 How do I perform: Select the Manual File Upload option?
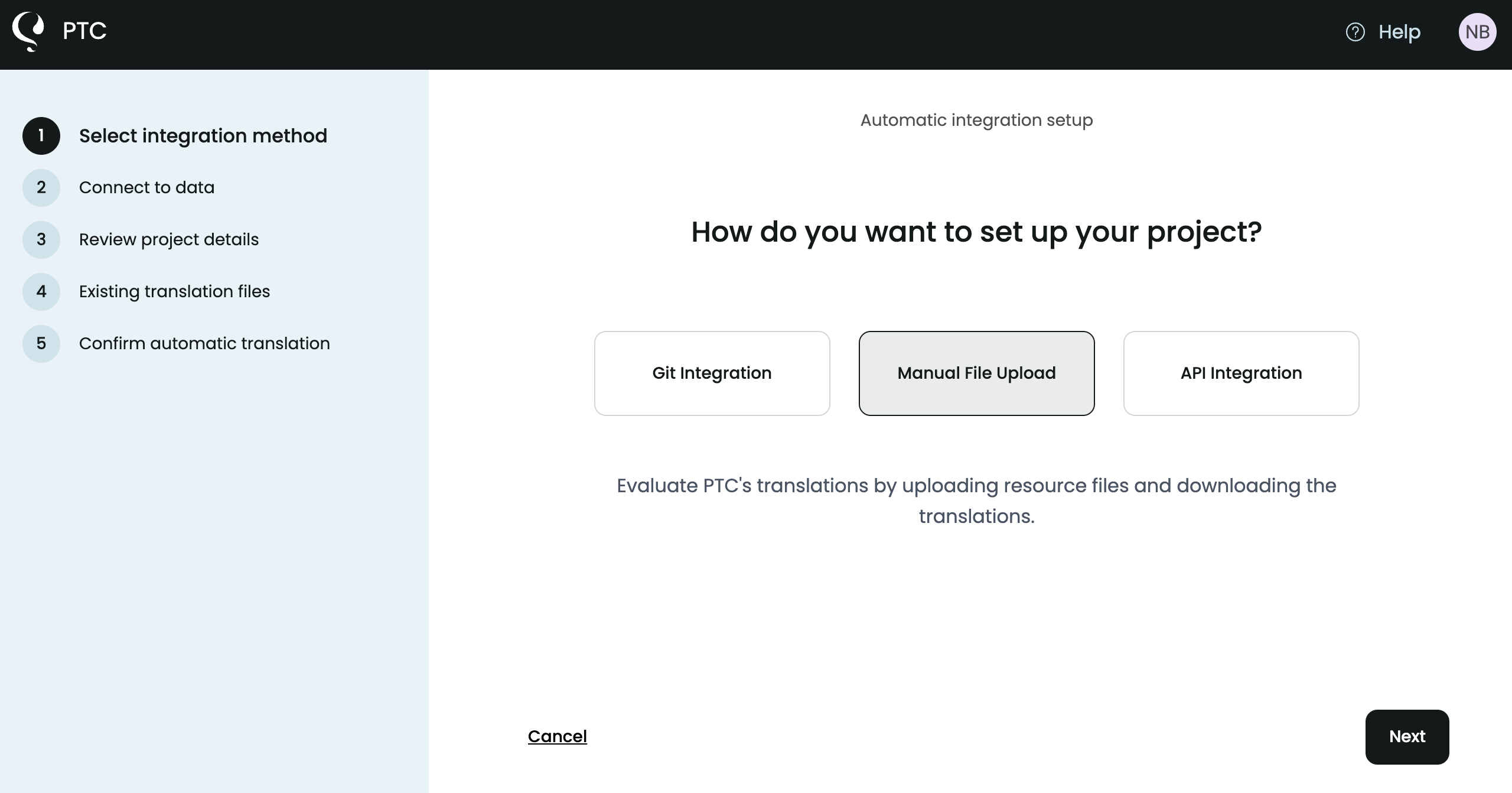(x=976, y=373)
